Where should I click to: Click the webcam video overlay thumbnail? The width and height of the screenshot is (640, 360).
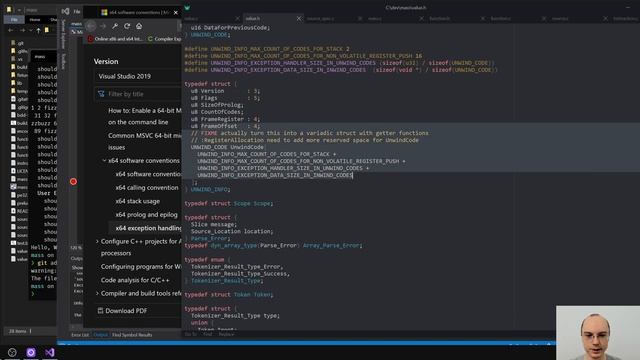[x=598, y=333]
